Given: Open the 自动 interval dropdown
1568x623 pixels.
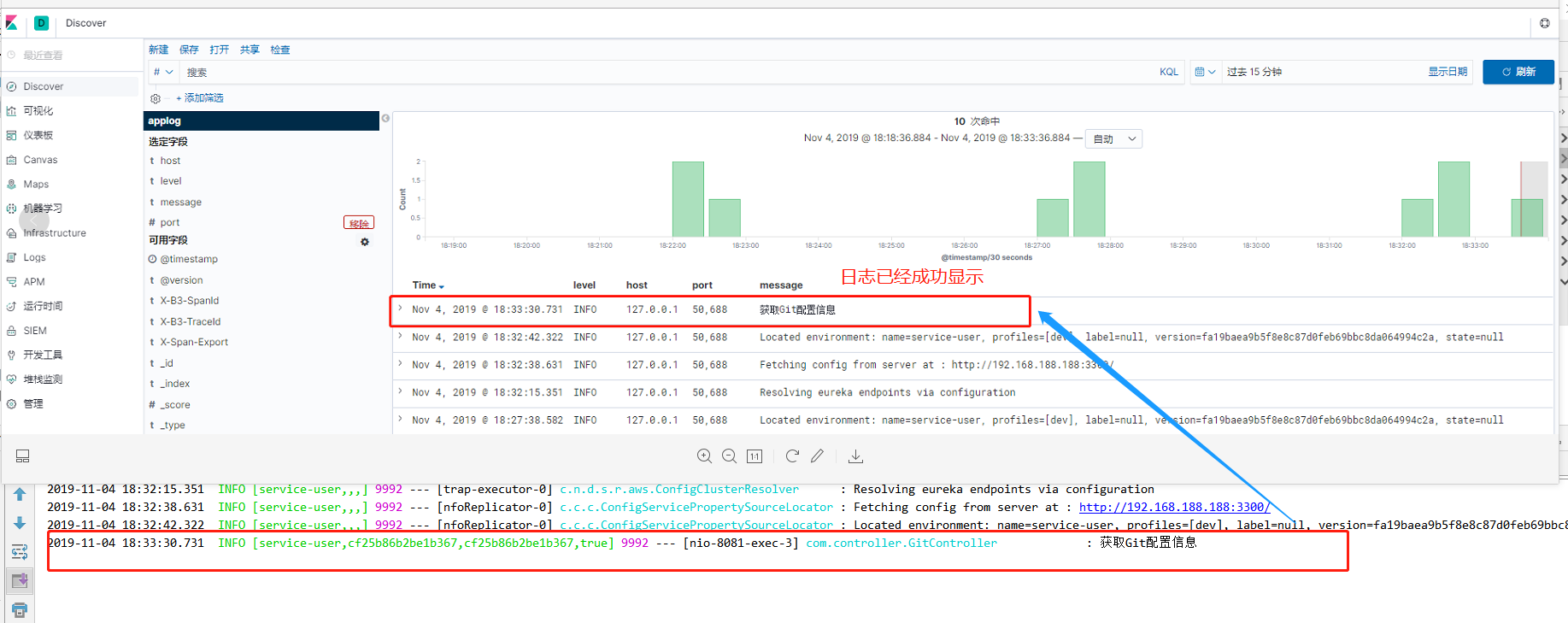Looking at the screenshot, I should (1113, 138).
